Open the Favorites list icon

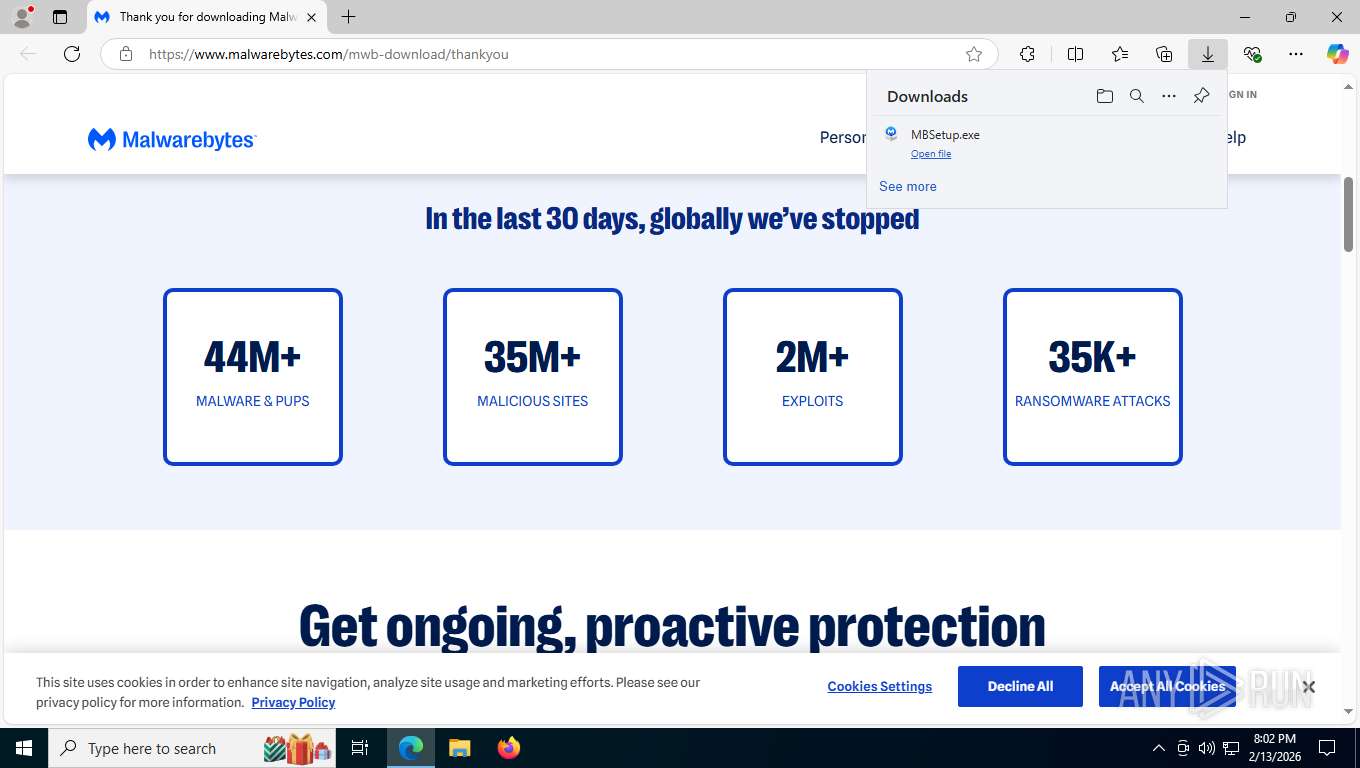click(x=1120, y=54)
